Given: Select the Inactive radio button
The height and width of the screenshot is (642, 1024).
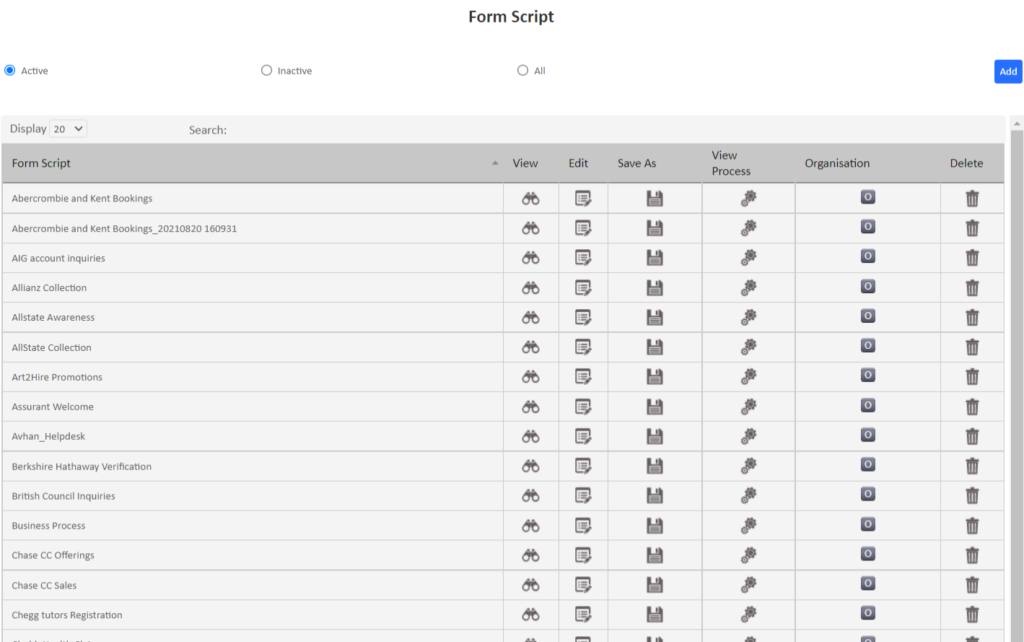Looking at the screenshot, I should tap(266, 70).
